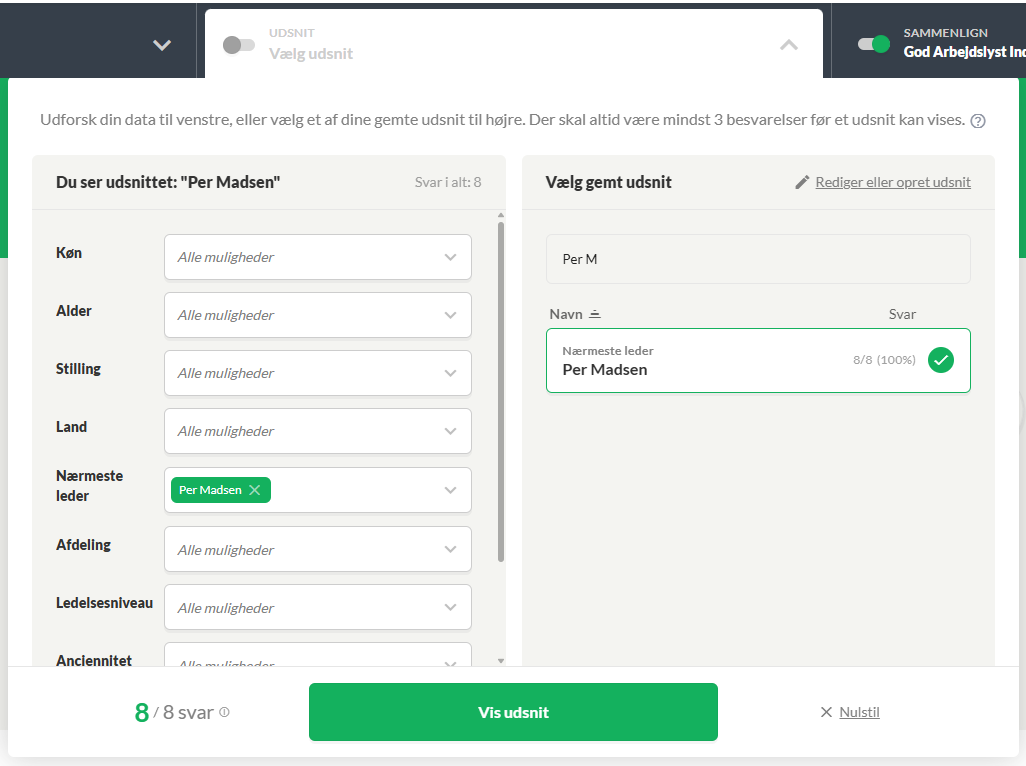Collapse the Udsnit panel with up chevron
Viewport: 1026px width, 766px height.
pos(789,45)
